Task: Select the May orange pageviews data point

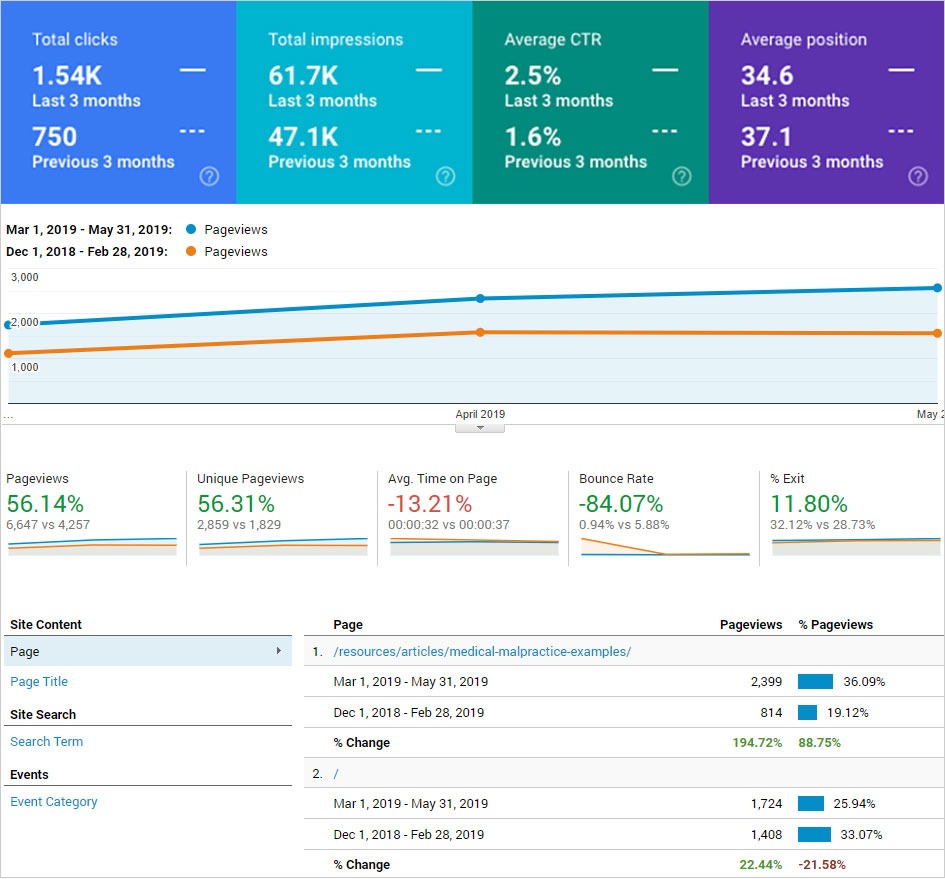Action: (x=937, y=333)
